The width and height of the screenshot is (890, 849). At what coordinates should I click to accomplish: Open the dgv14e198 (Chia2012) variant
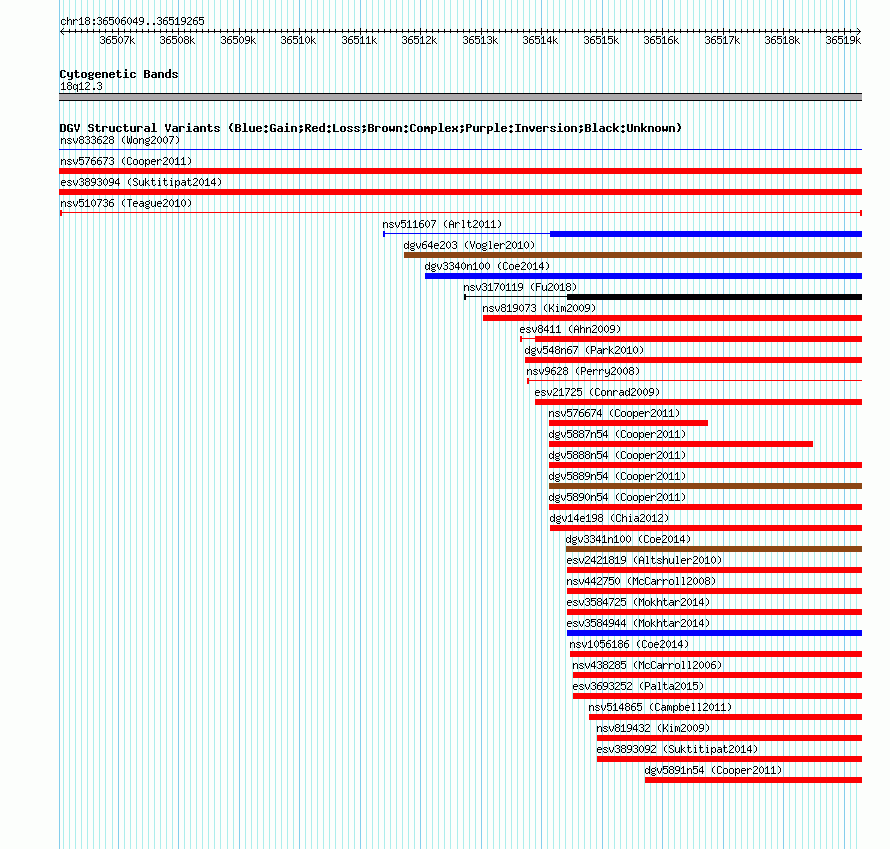click(610, 518)
